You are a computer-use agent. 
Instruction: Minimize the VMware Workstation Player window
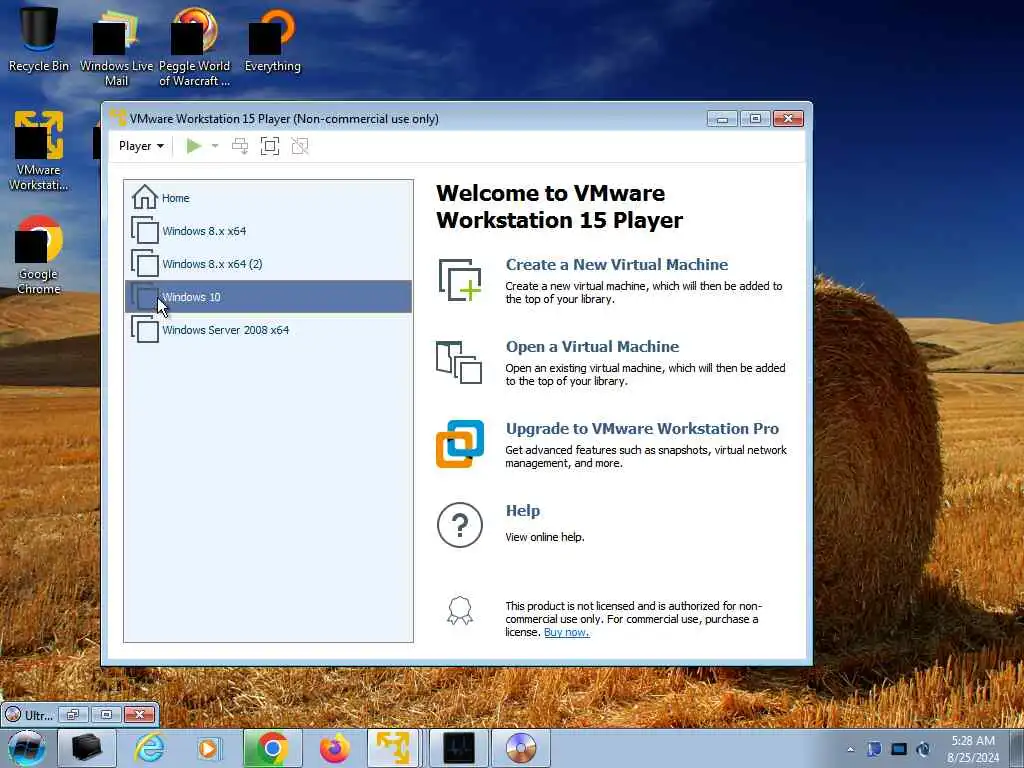[722, 118]
